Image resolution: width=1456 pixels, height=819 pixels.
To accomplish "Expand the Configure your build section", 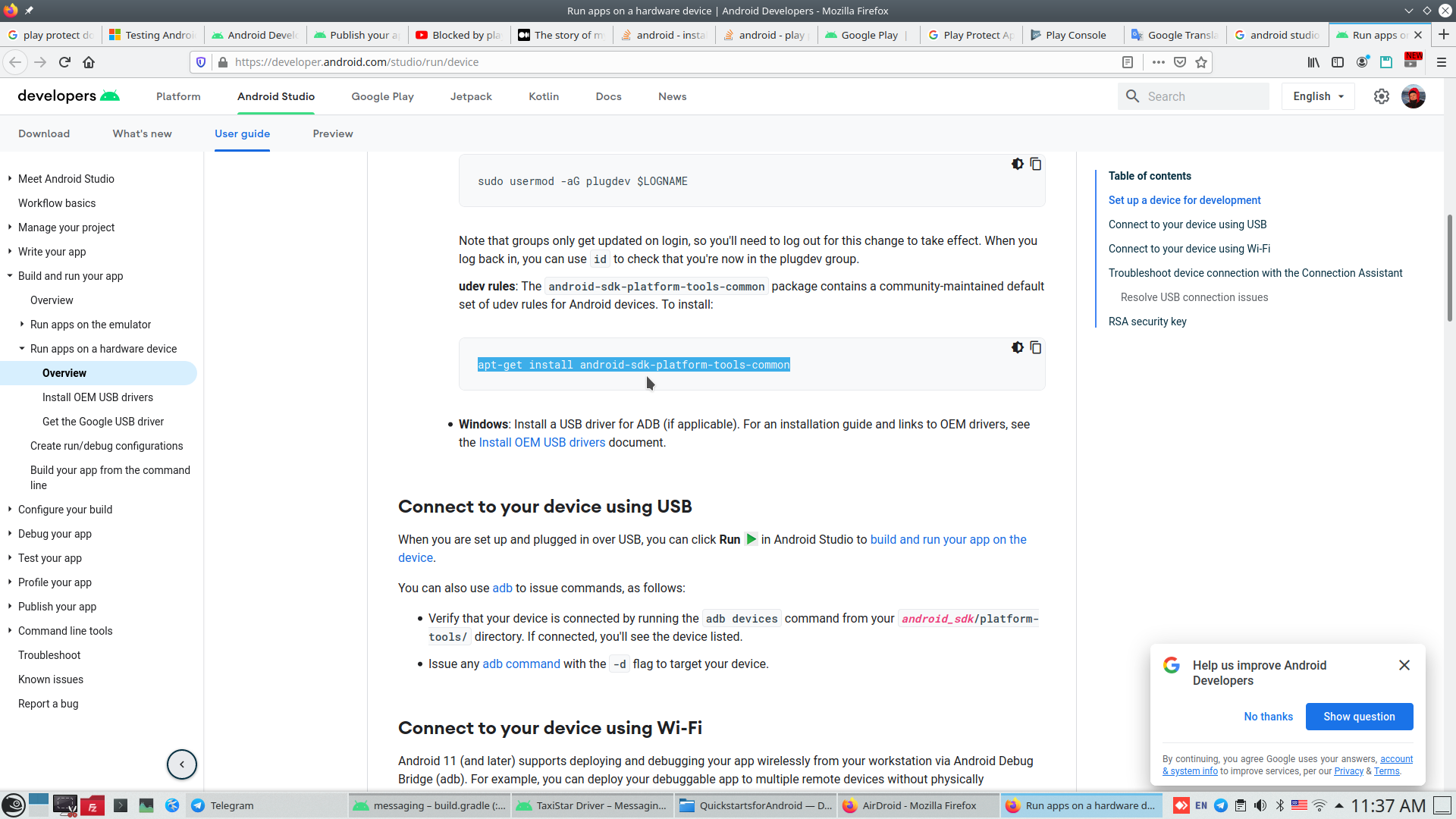I will [10, 510].
